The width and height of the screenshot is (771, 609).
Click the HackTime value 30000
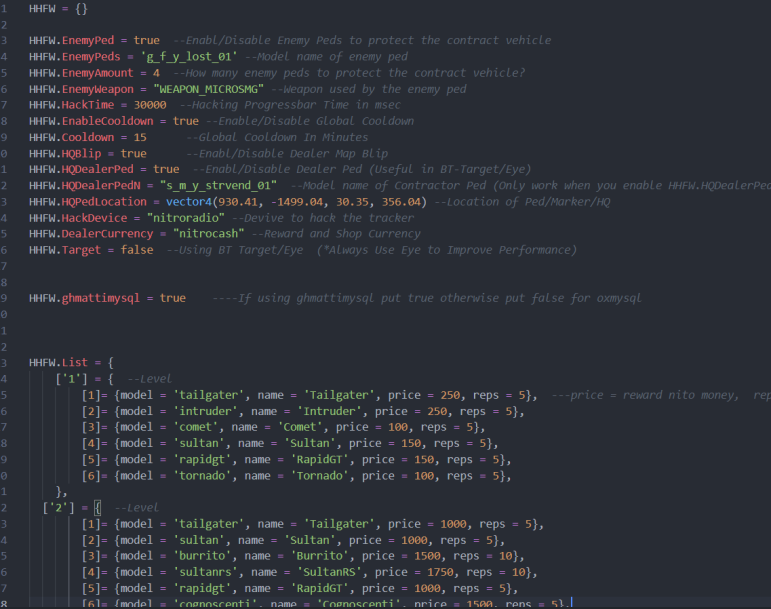click(150, 105)
